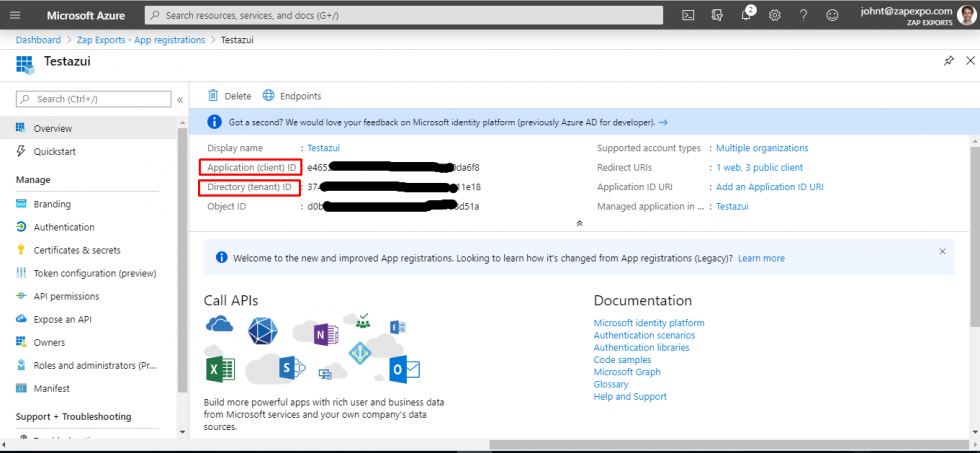Image resolution: width=980 pixels, height=453 pixels.
Task: Click the SharePoint icon under Call APIs
Action: (291, 368)
